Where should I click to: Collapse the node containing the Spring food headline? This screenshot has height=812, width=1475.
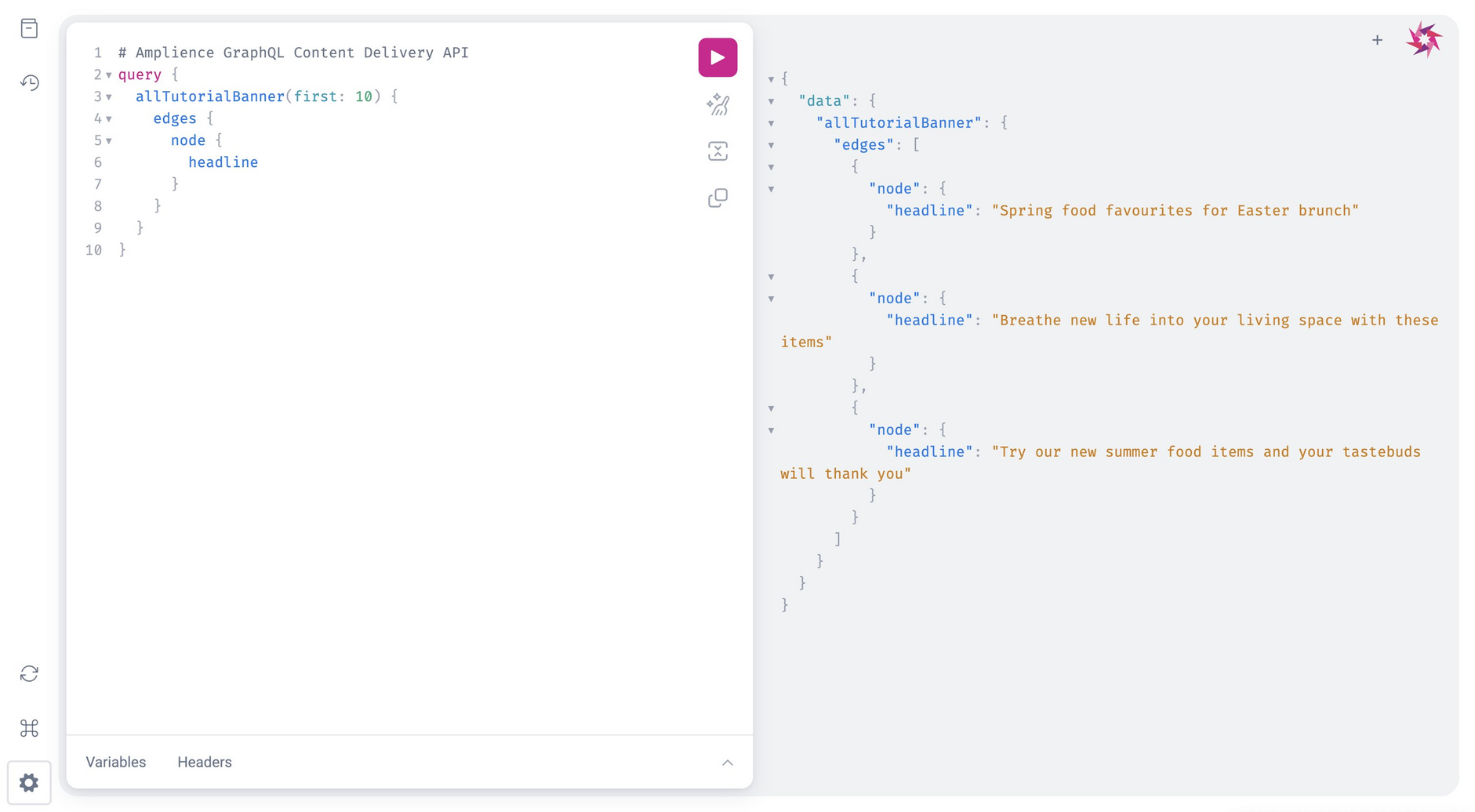(772, 189)
